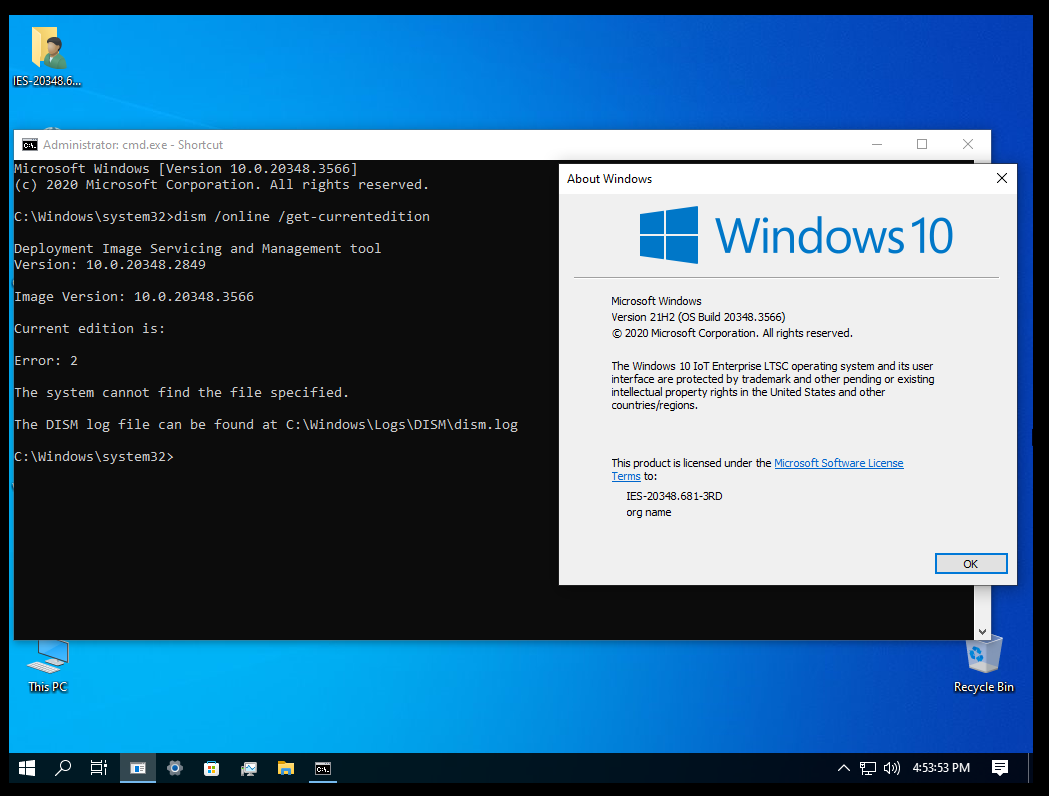
Task: Select the IES-20348.6... desktop folder icon
Action: coord(47,57)
